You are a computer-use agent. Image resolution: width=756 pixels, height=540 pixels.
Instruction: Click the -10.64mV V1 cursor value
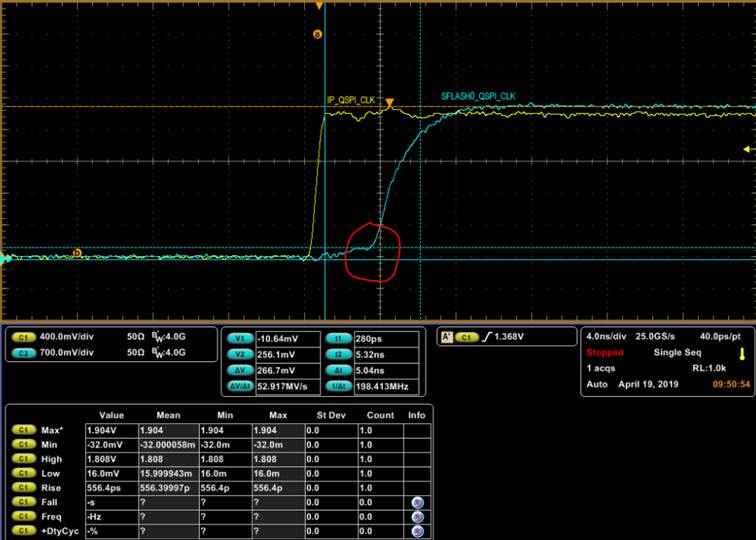278,339
